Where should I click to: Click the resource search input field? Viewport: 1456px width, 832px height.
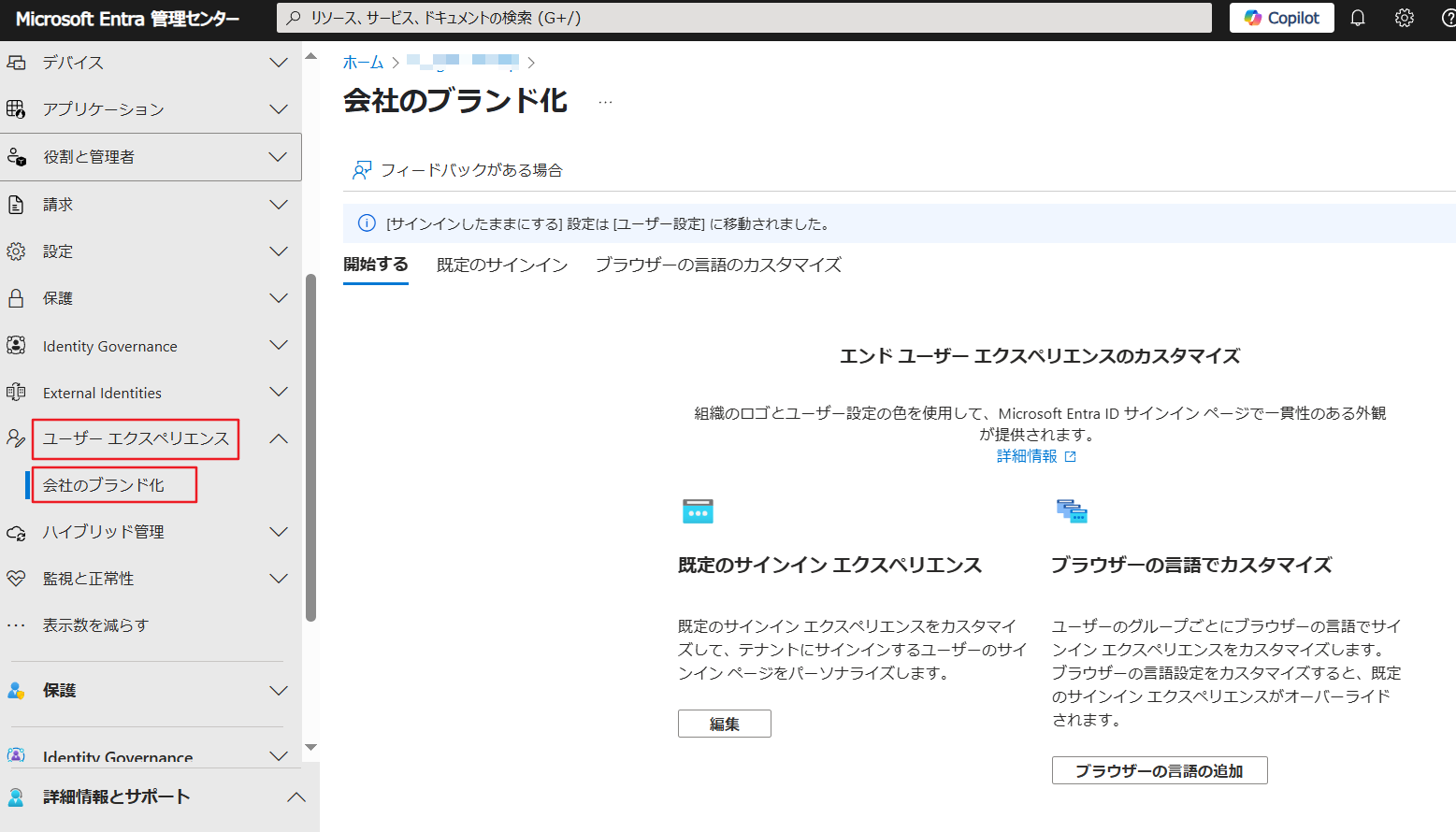[744, 18]
